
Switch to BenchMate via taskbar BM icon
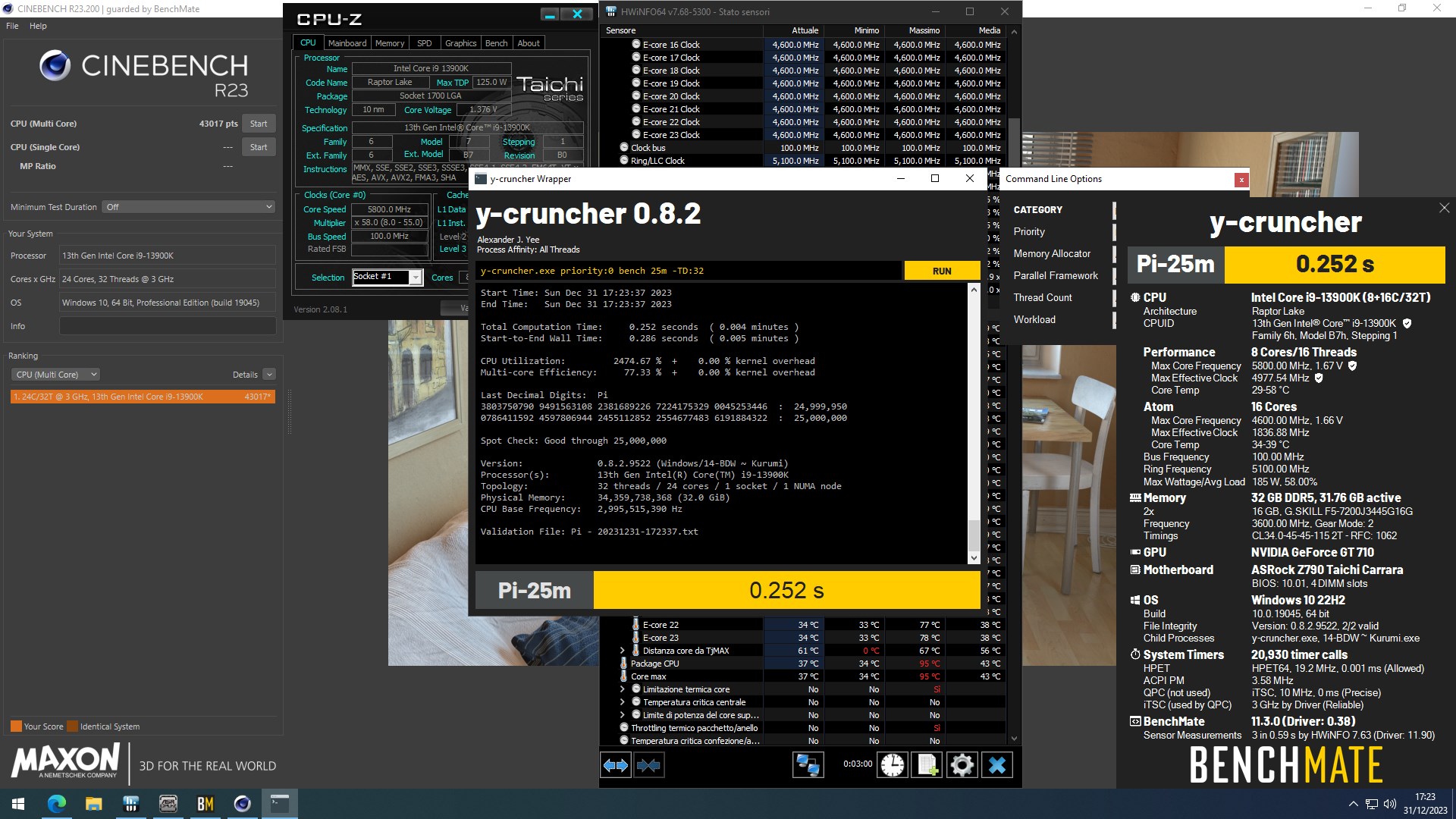205,804
